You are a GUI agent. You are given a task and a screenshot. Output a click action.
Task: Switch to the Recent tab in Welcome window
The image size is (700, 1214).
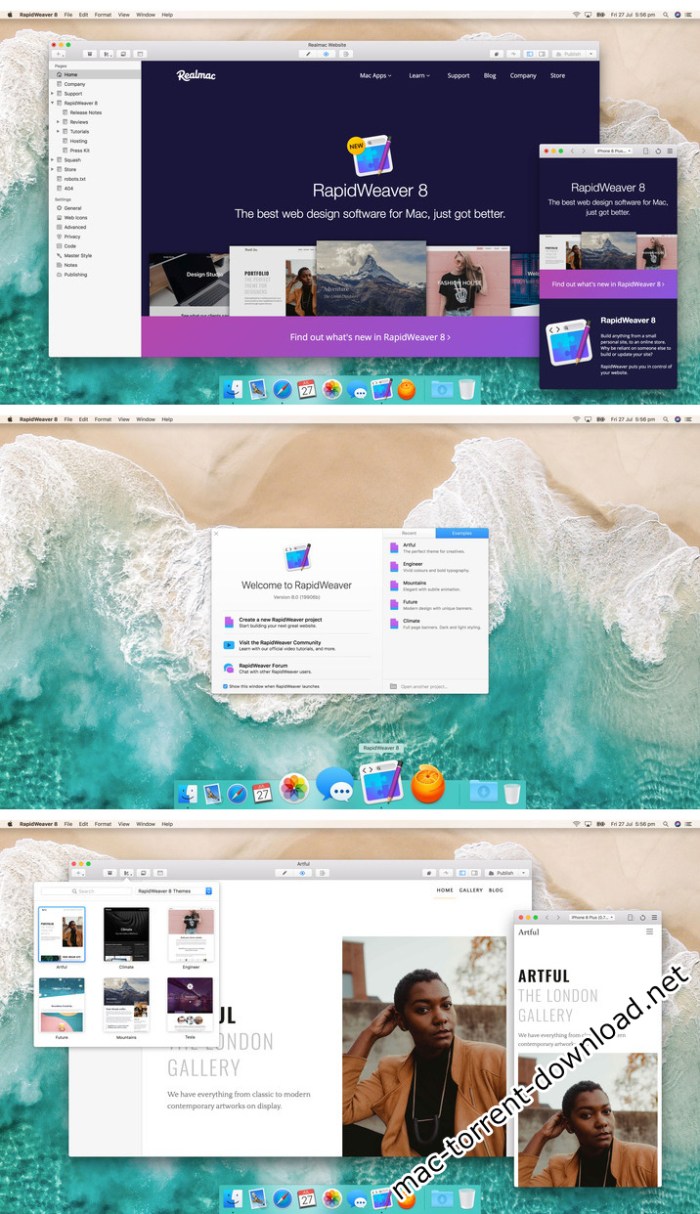coord(409,533)
